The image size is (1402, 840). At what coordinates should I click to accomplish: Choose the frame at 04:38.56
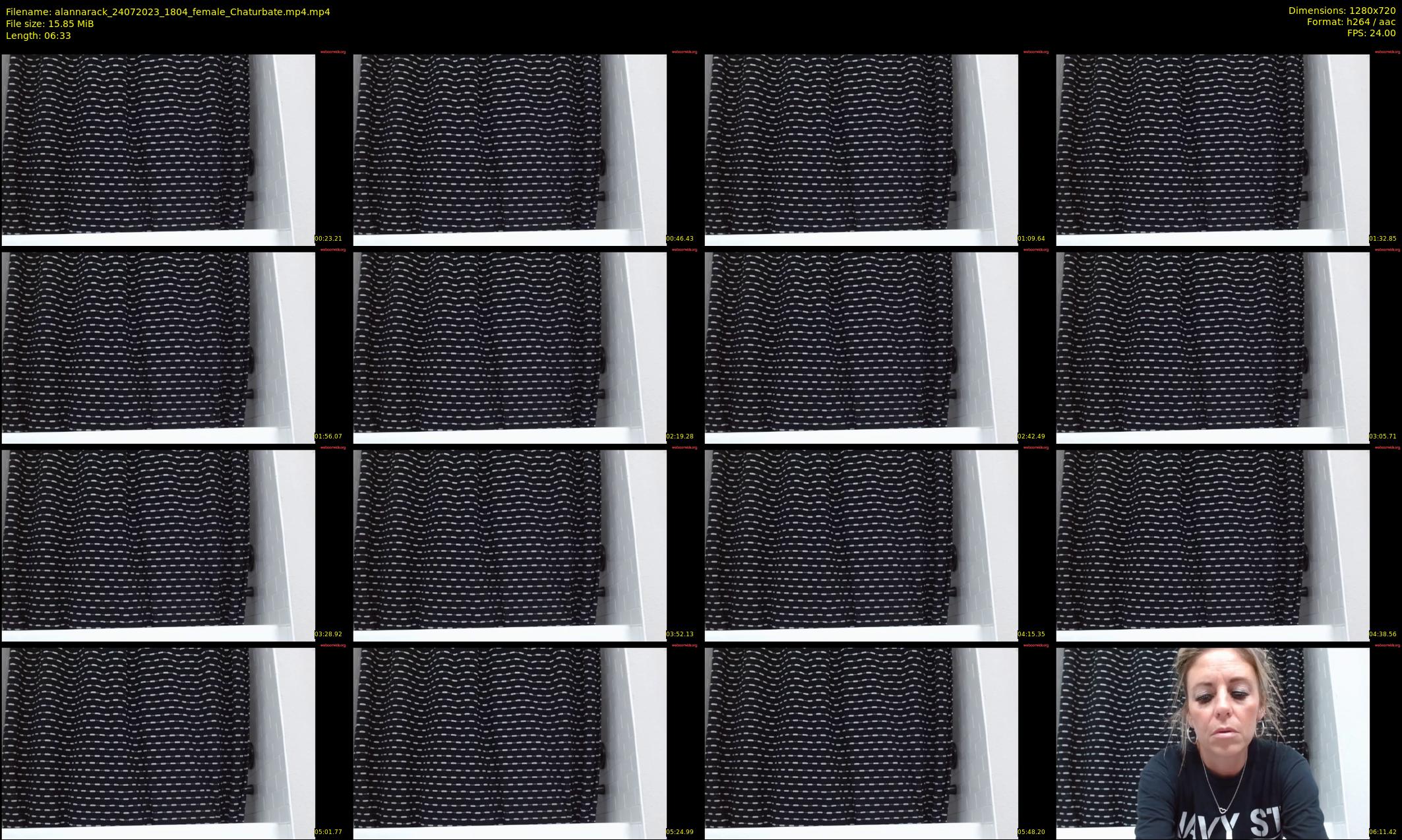(1227, 545)
